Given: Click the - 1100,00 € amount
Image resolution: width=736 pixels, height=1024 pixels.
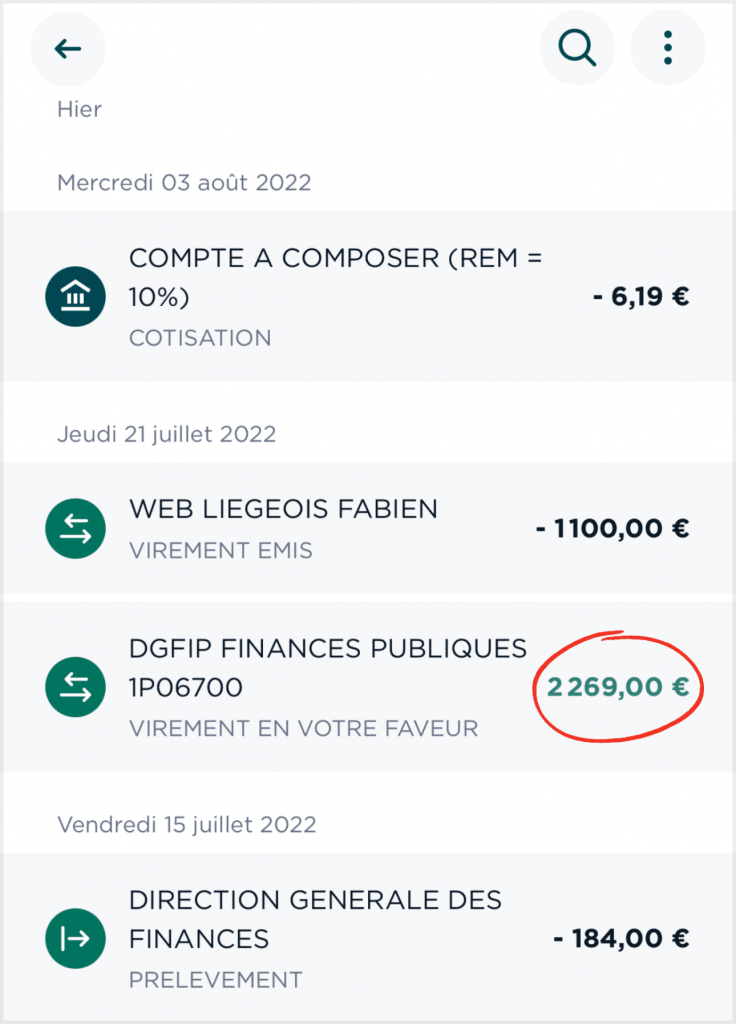Looking at the screenshot, I should 612,529.
